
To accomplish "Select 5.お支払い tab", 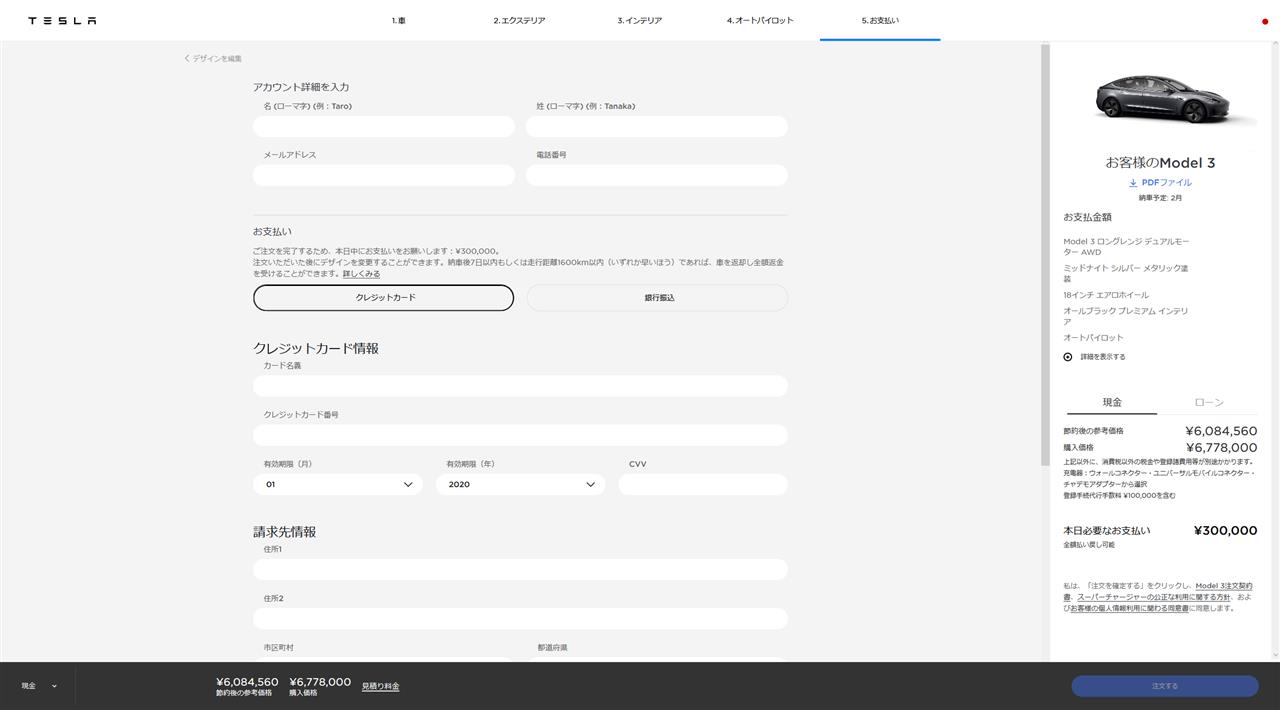I will tap(880, 21).
